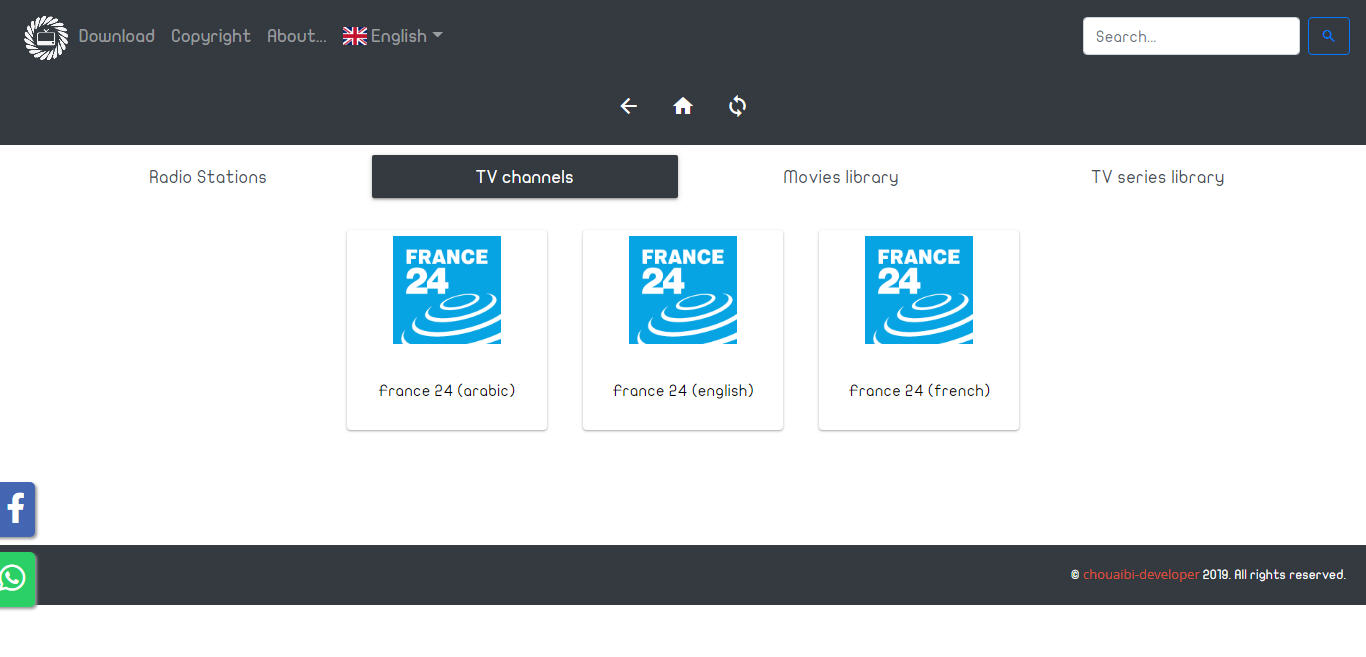Click the UK flag icon
This screenshot has height=657, width=1366.
[x=355, y=36]
